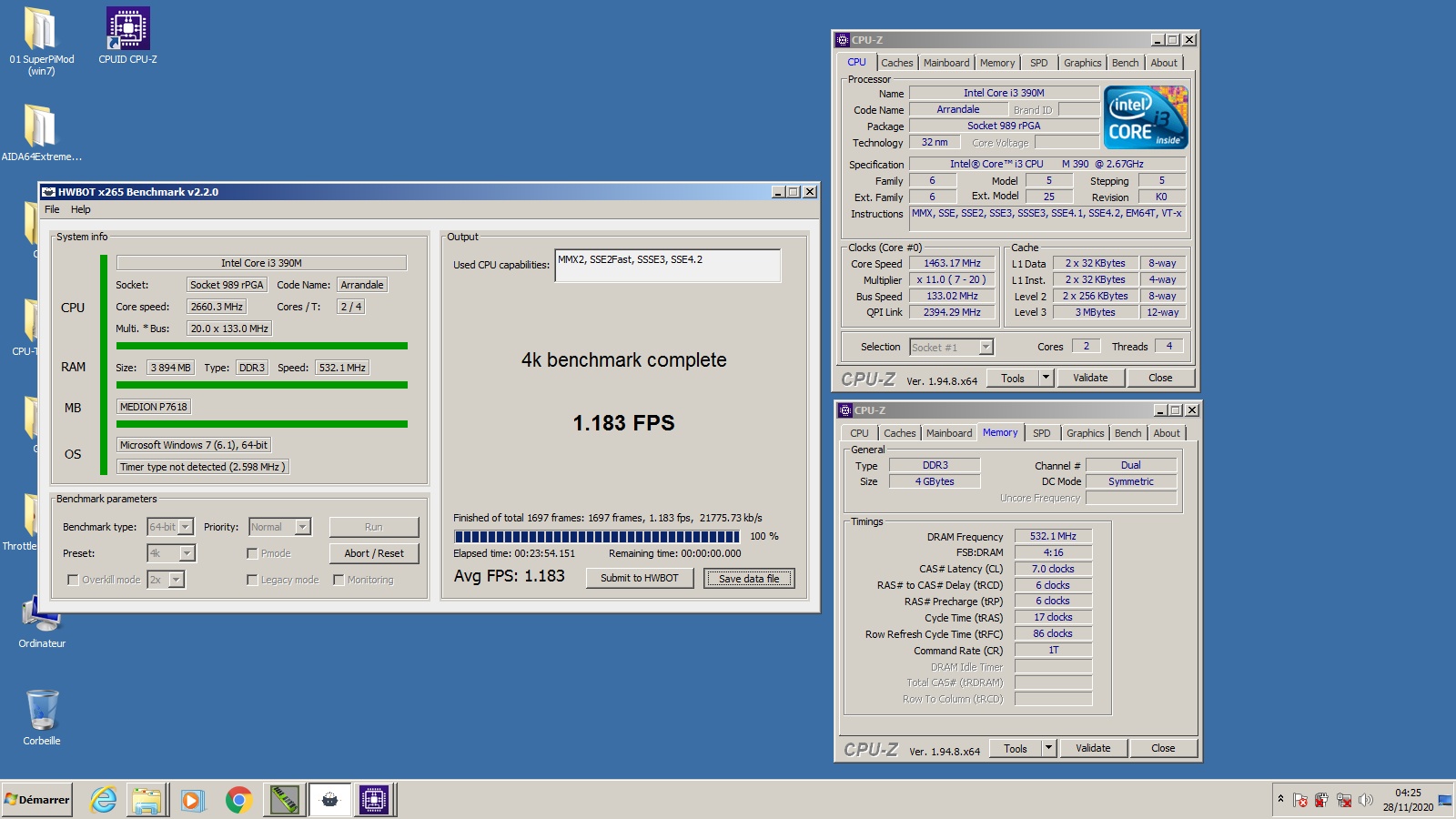Click the clock showing 04:25

(x=1408, y=793)
